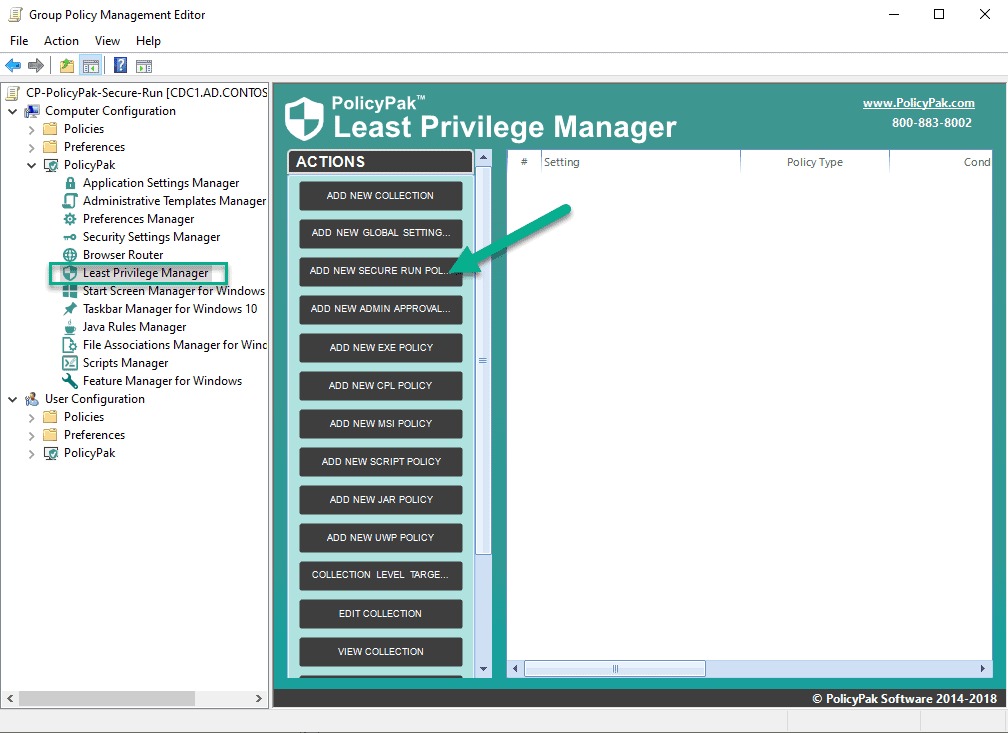Click the Browser Router globe icon
Viewport: 1008px width, 733px height.
tap(70, 255)
